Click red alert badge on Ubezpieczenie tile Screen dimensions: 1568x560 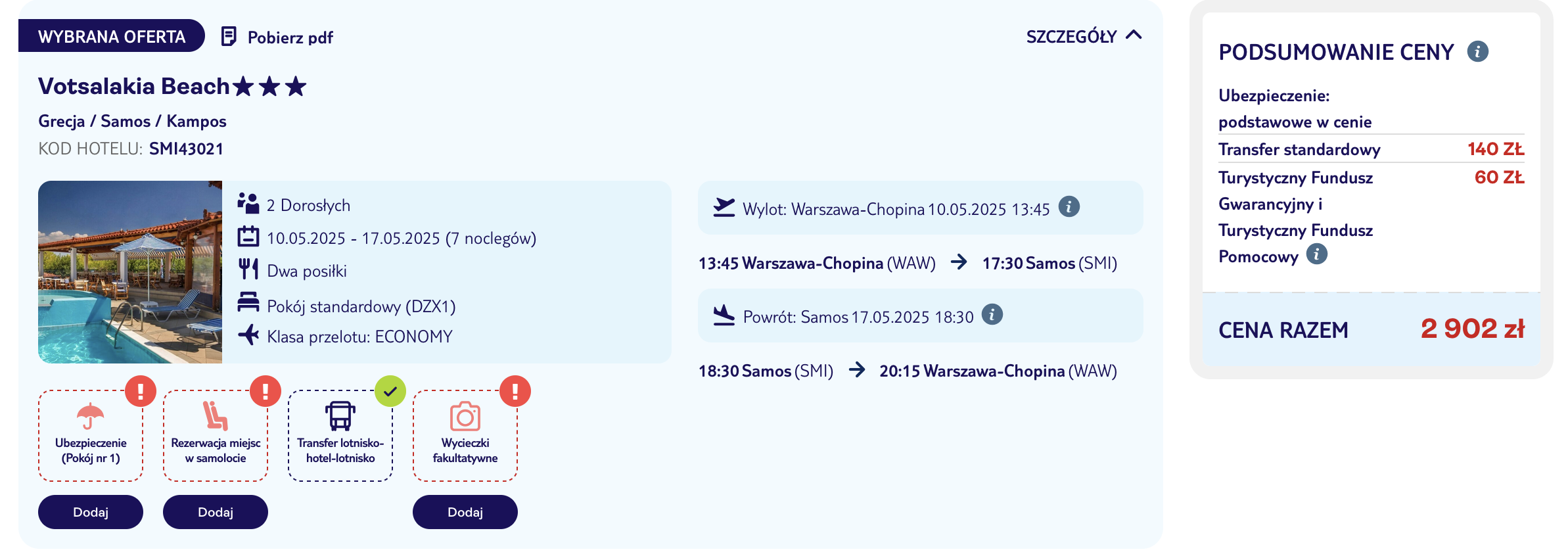[x=141, y=391]
